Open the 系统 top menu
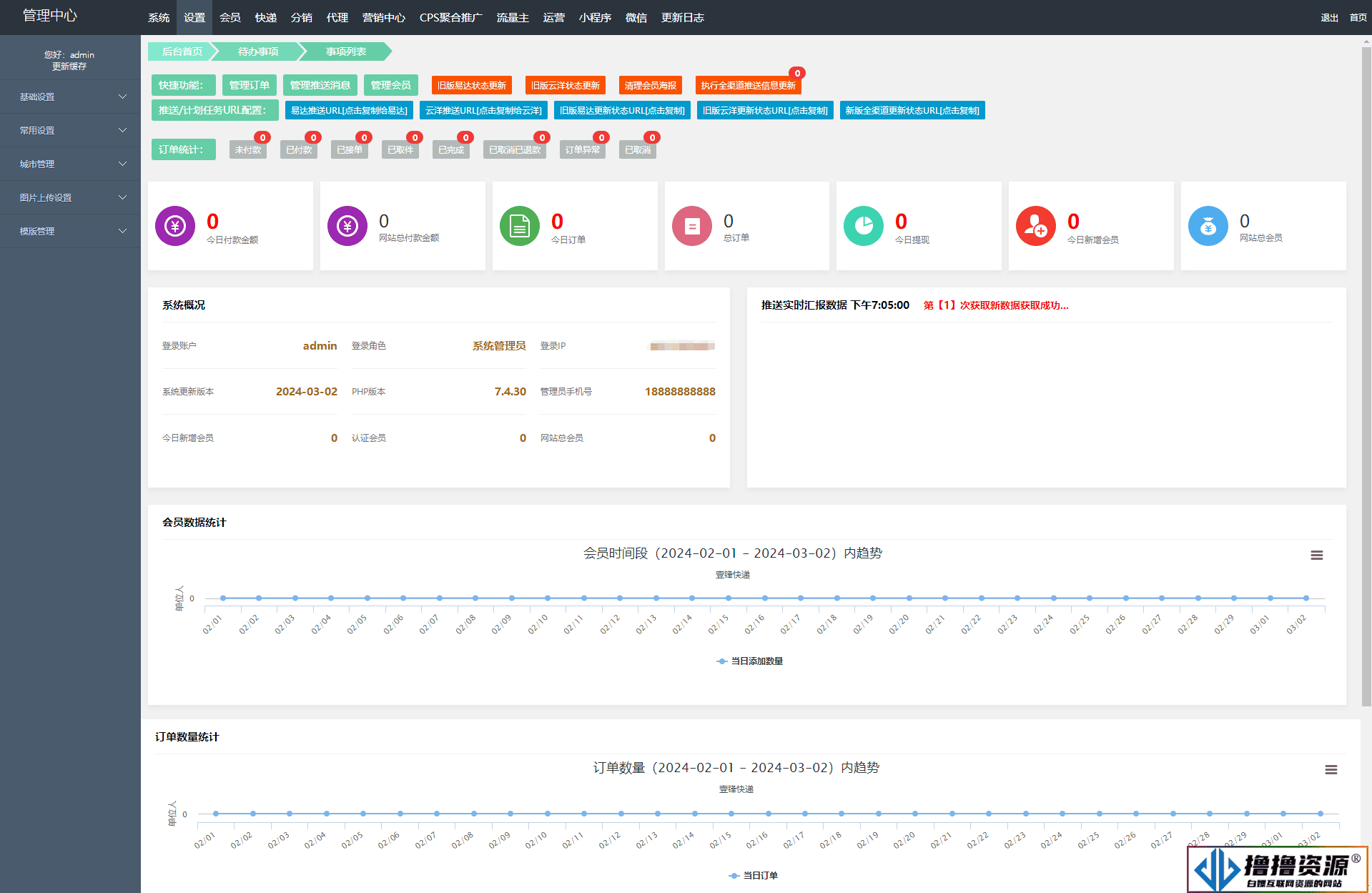 pyautogui.click(x=159, y=17)
